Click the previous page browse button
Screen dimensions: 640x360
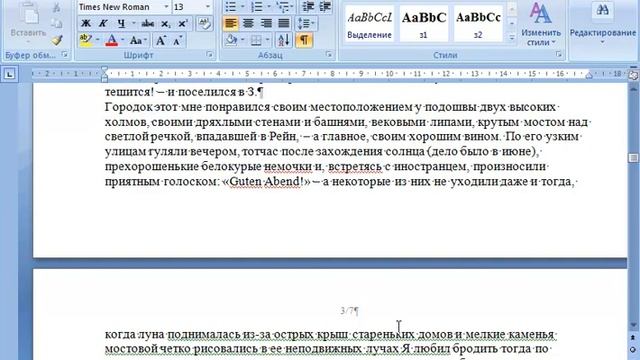(633, 338)
